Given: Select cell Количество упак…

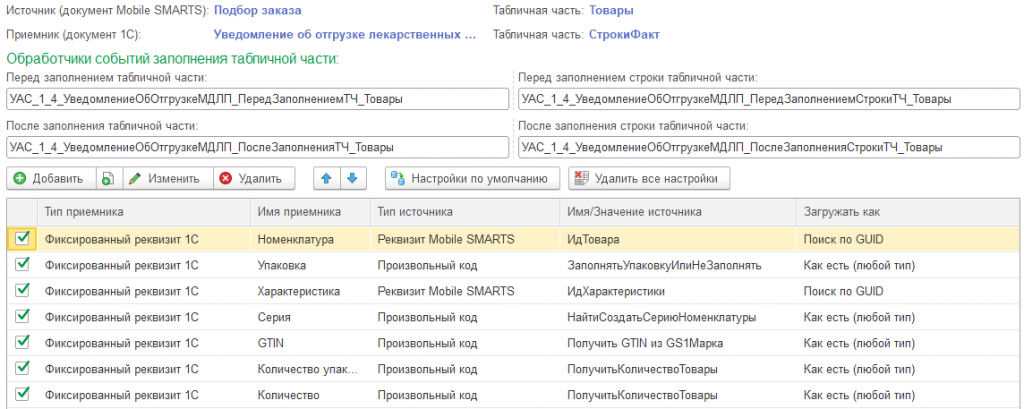Looking at the screenshot, I should (x=310, y=368).
